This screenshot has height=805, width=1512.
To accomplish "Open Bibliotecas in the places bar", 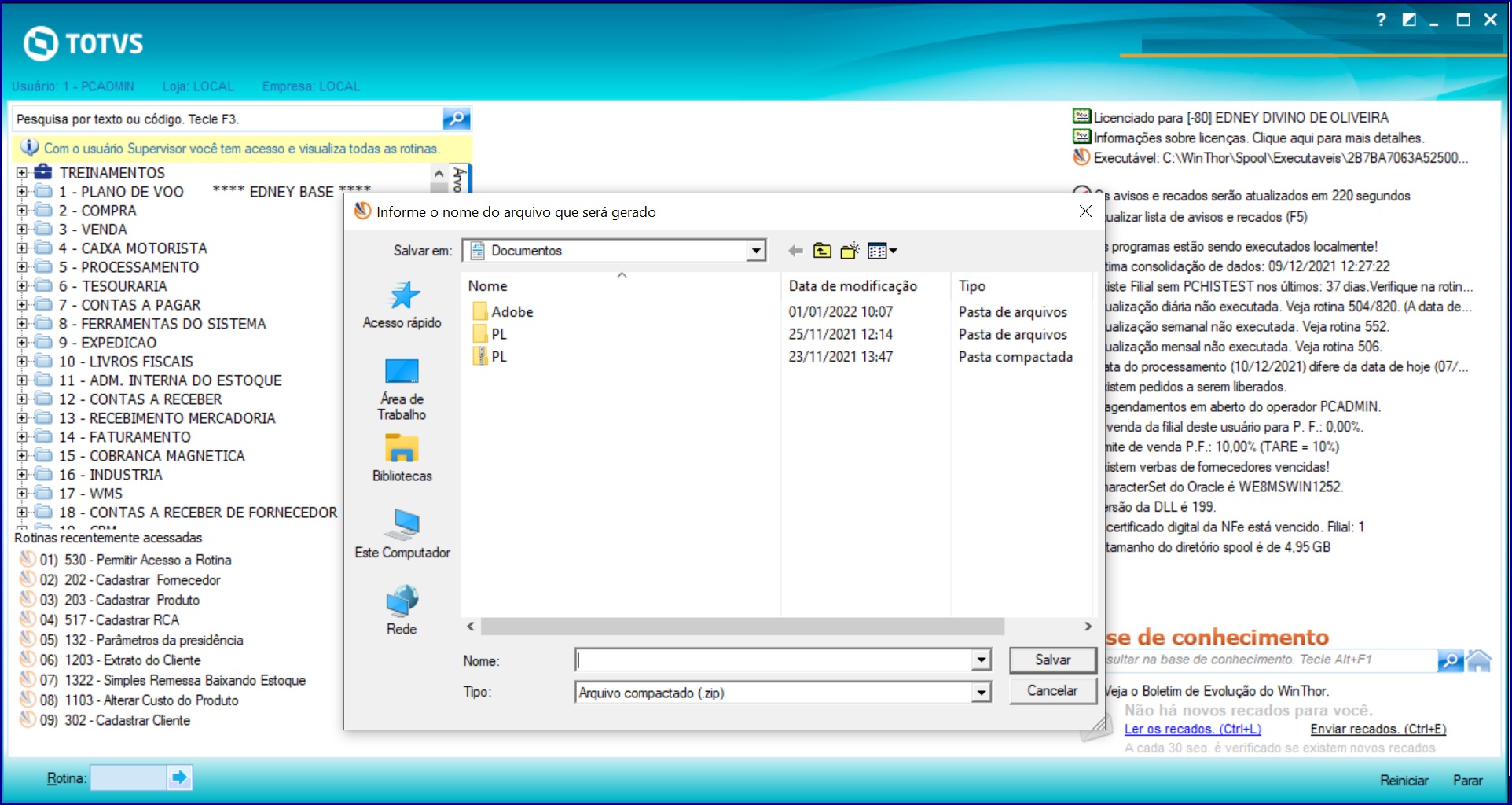I will point(402,458).
